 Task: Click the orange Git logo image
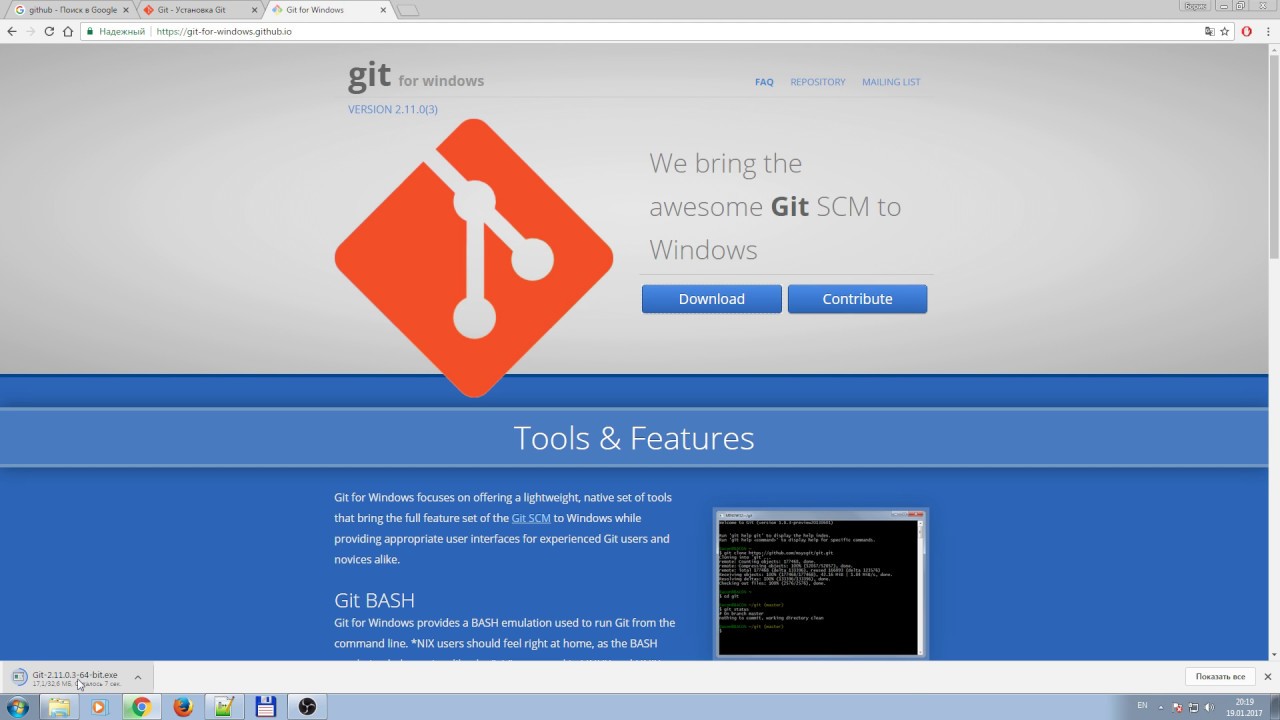[474, 258]
